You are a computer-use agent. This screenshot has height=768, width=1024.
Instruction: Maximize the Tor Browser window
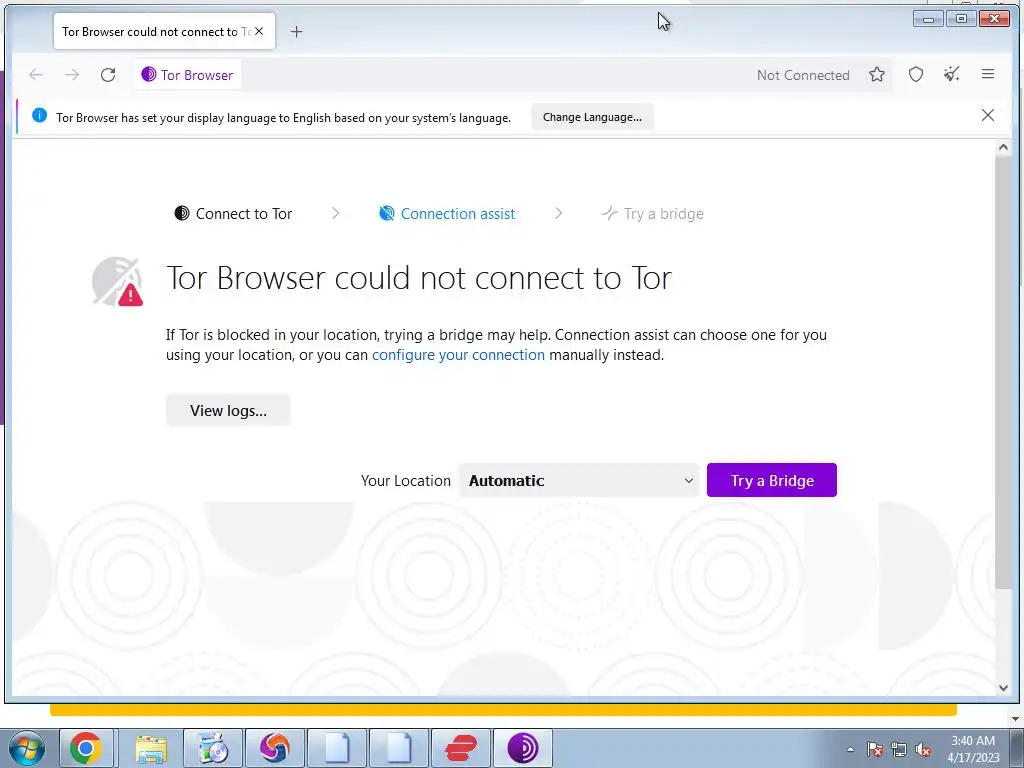(961, 19)
